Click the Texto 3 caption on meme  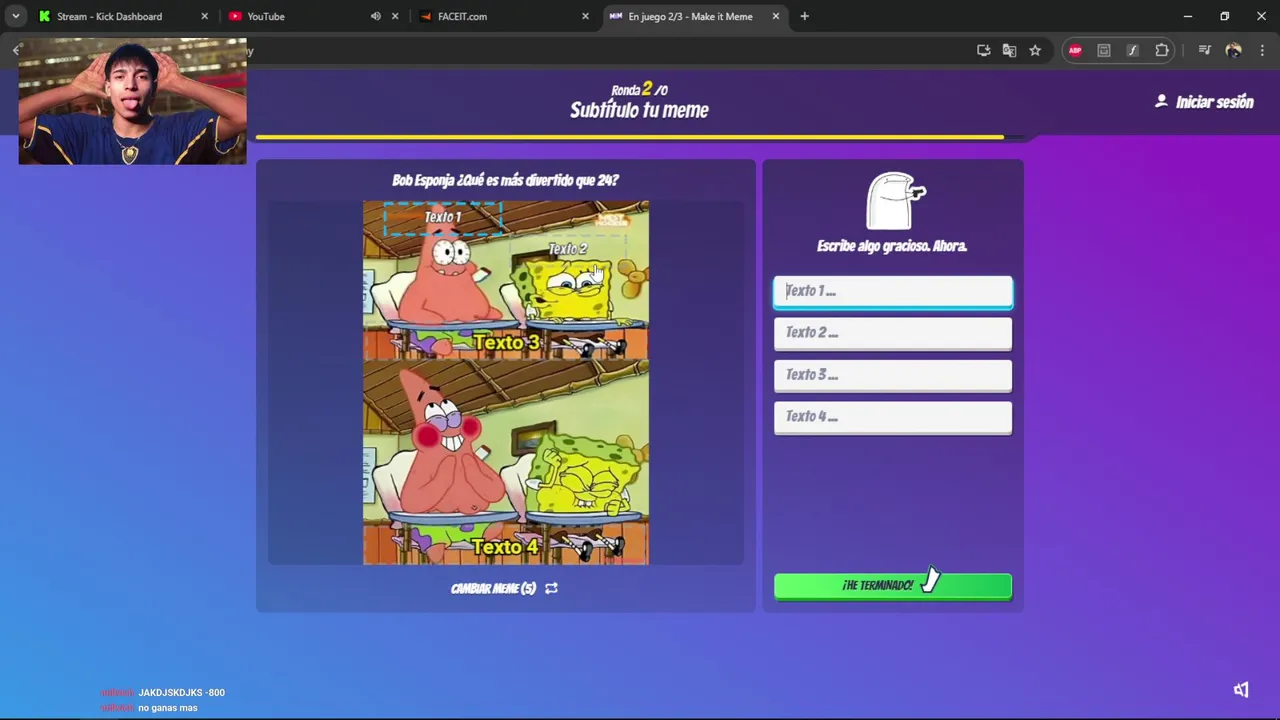(x=506, y=343)
